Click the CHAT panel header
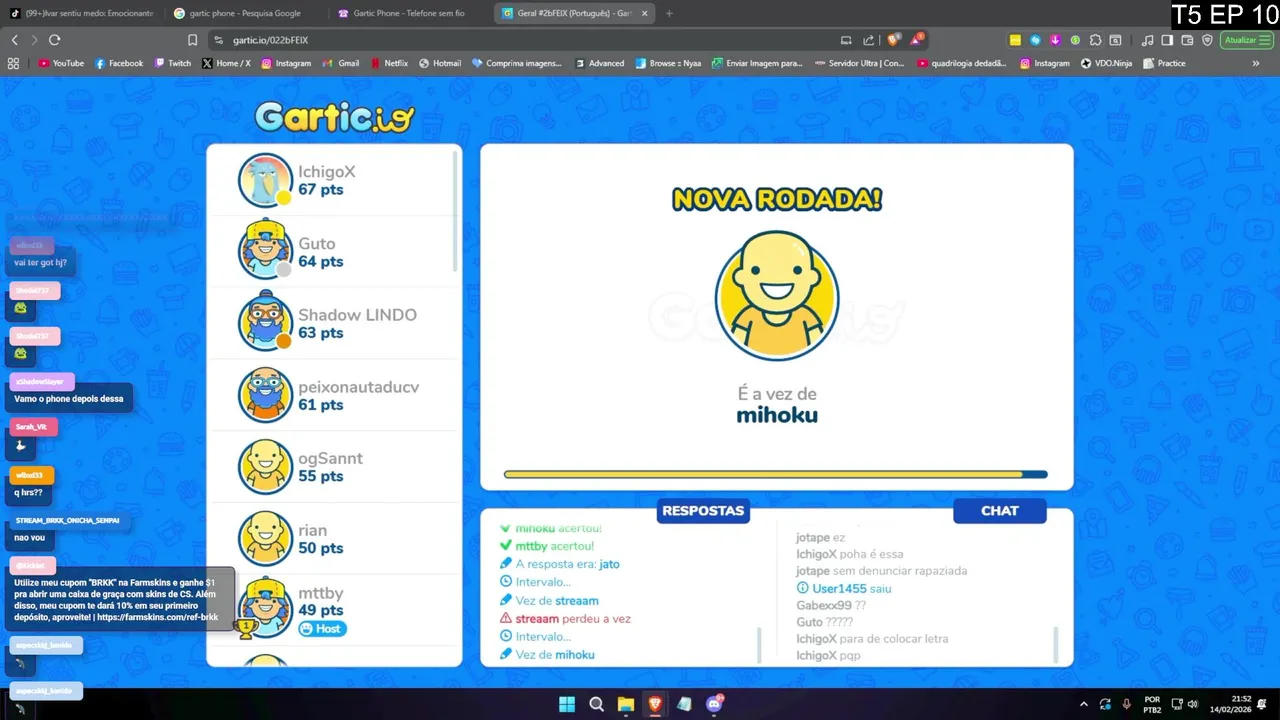 coord(999,511)
